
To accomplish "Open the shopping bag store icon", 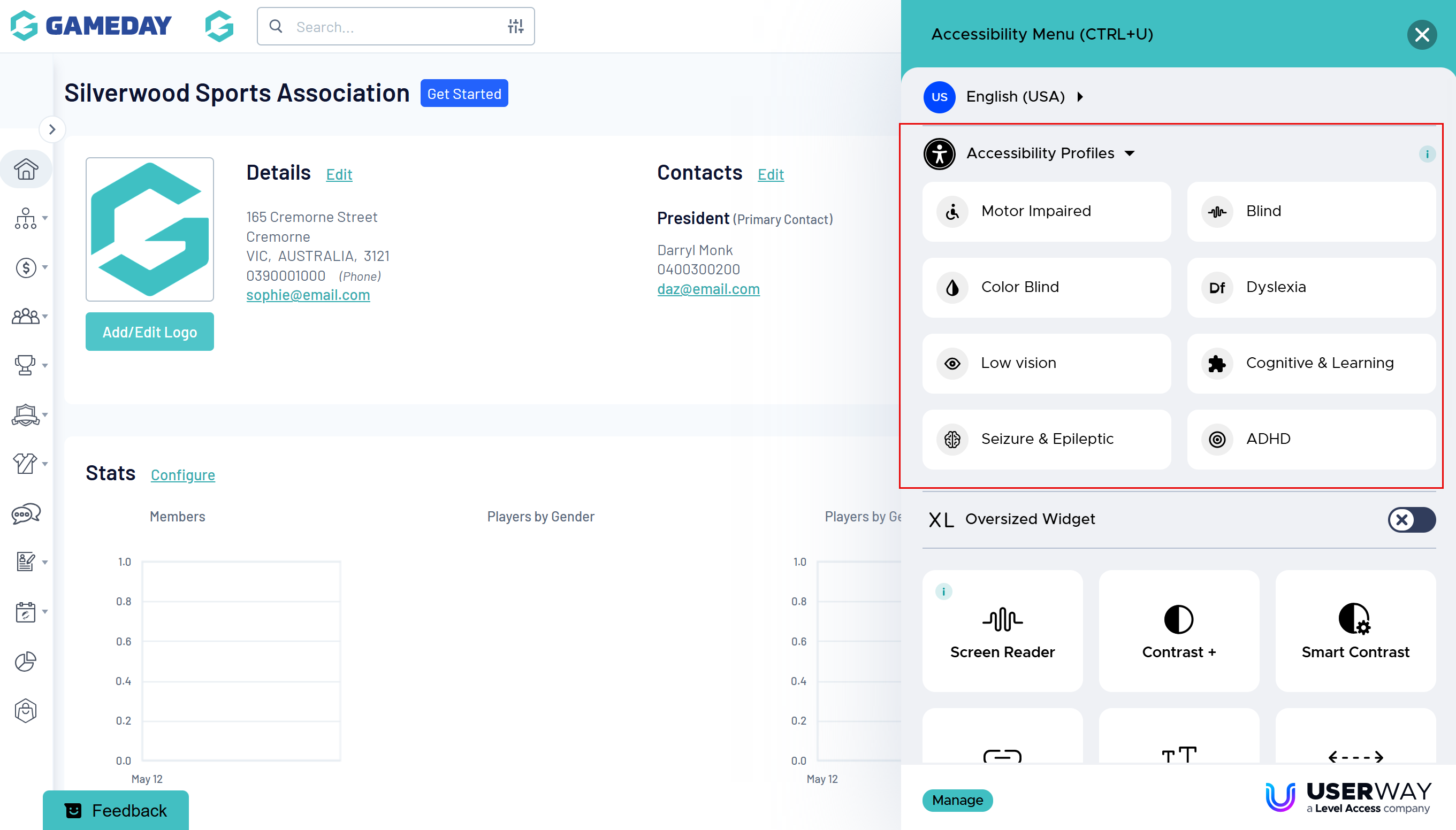I will (x=26, y=710).
